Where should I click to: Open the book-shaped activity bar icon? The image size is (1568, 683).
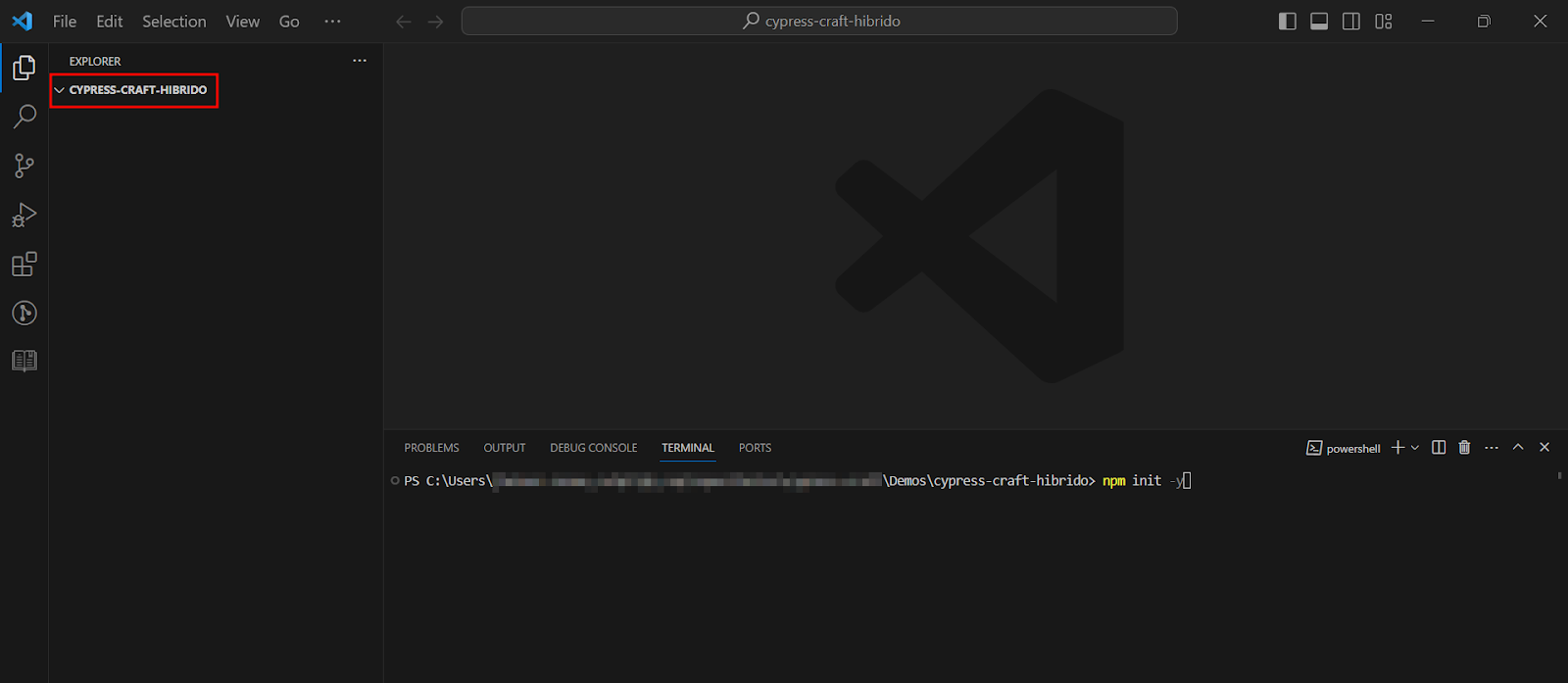(x=24, y=361)
